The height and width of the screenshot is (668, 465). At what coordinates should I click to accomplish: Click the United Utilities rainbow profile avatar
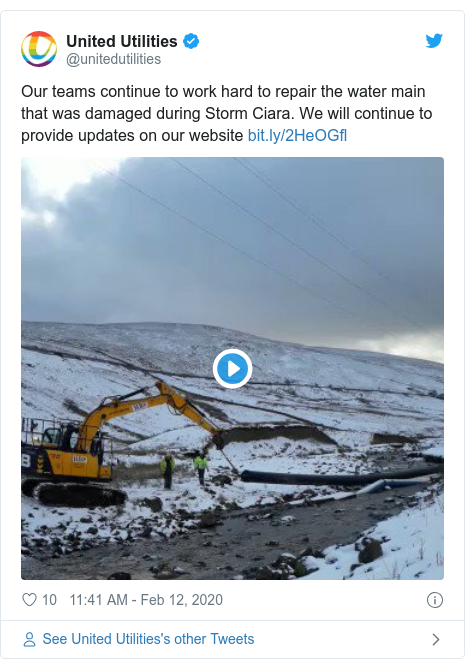pos(39,49)
